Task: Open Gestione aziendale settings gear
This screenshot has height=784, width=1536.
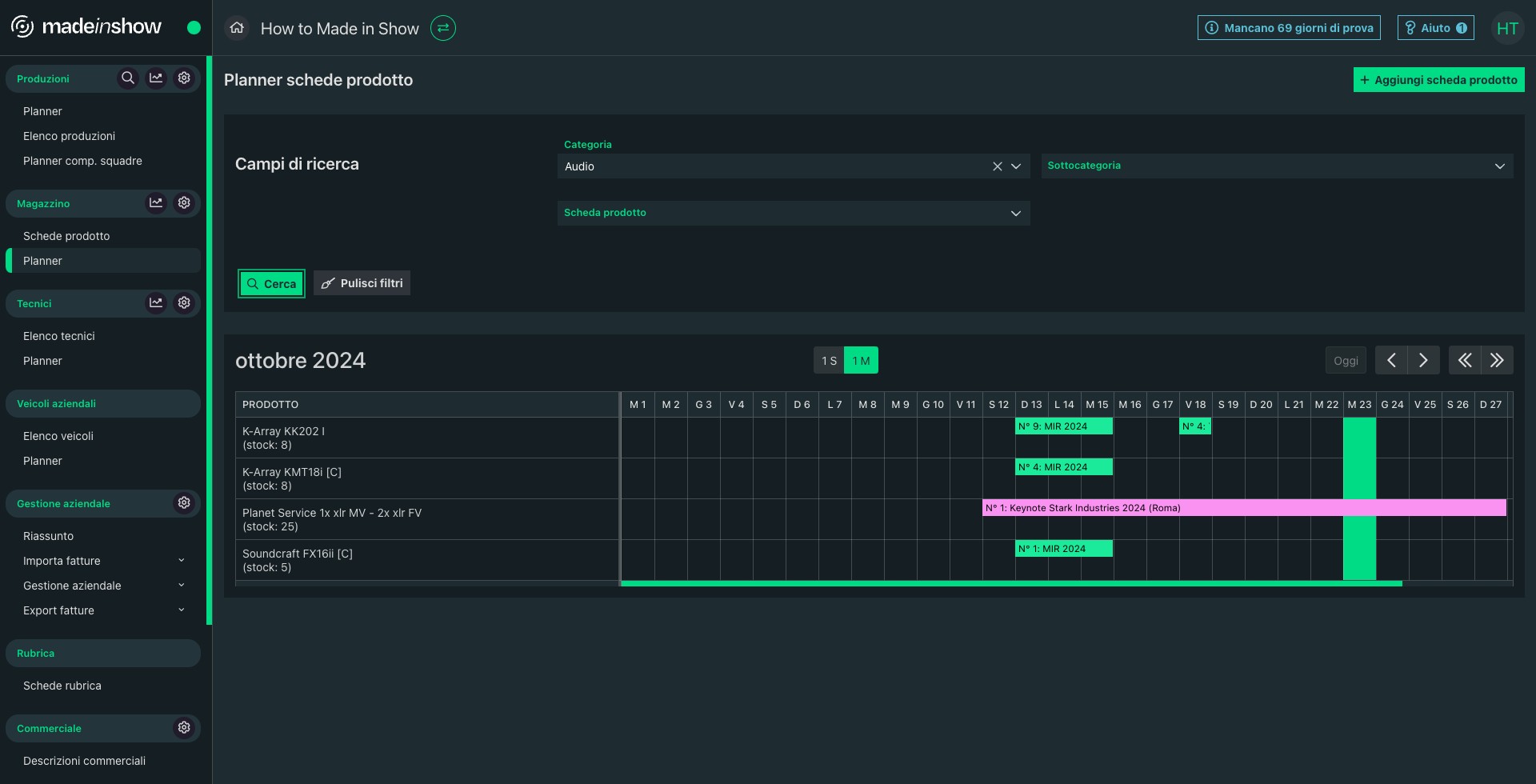Action: click(x=184, y=503)
